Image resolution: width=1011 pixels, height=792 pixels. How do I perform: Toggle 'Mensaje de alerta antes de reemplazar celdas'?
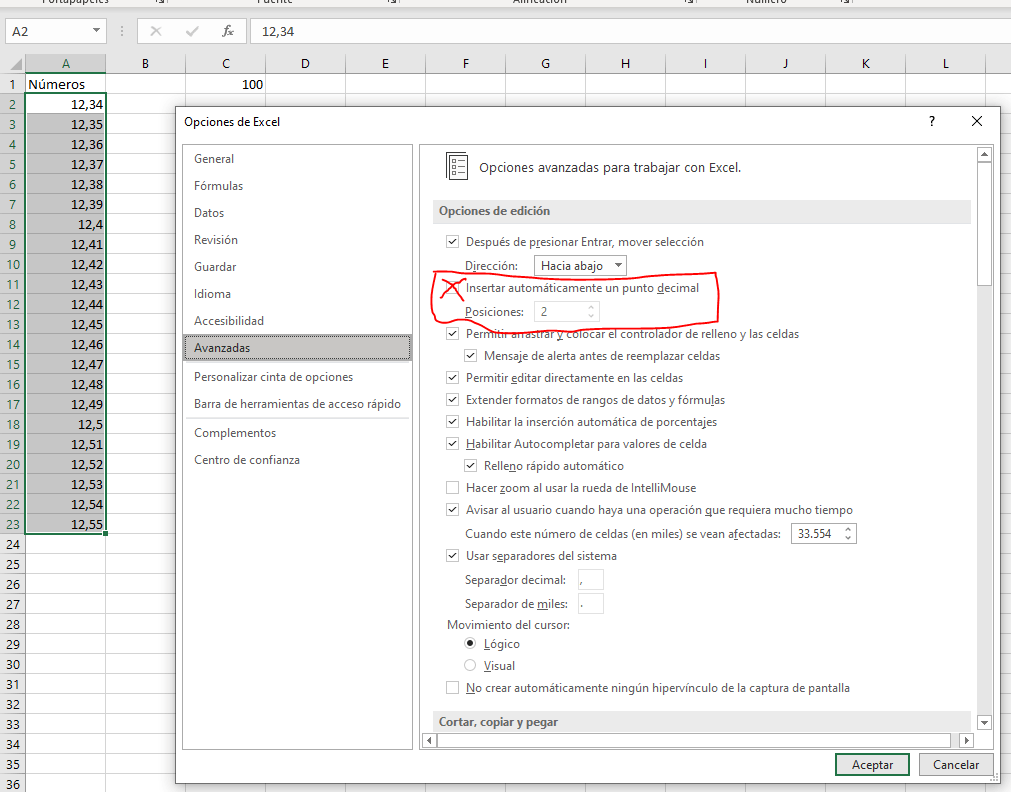click(x=471, y=356)
